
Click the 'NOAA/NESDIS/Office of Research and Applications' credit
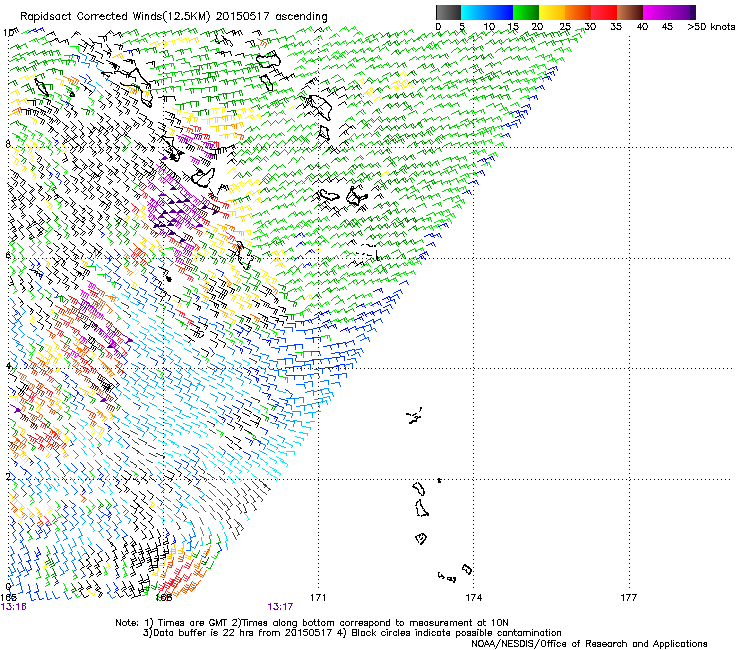[x=589, y=644]
